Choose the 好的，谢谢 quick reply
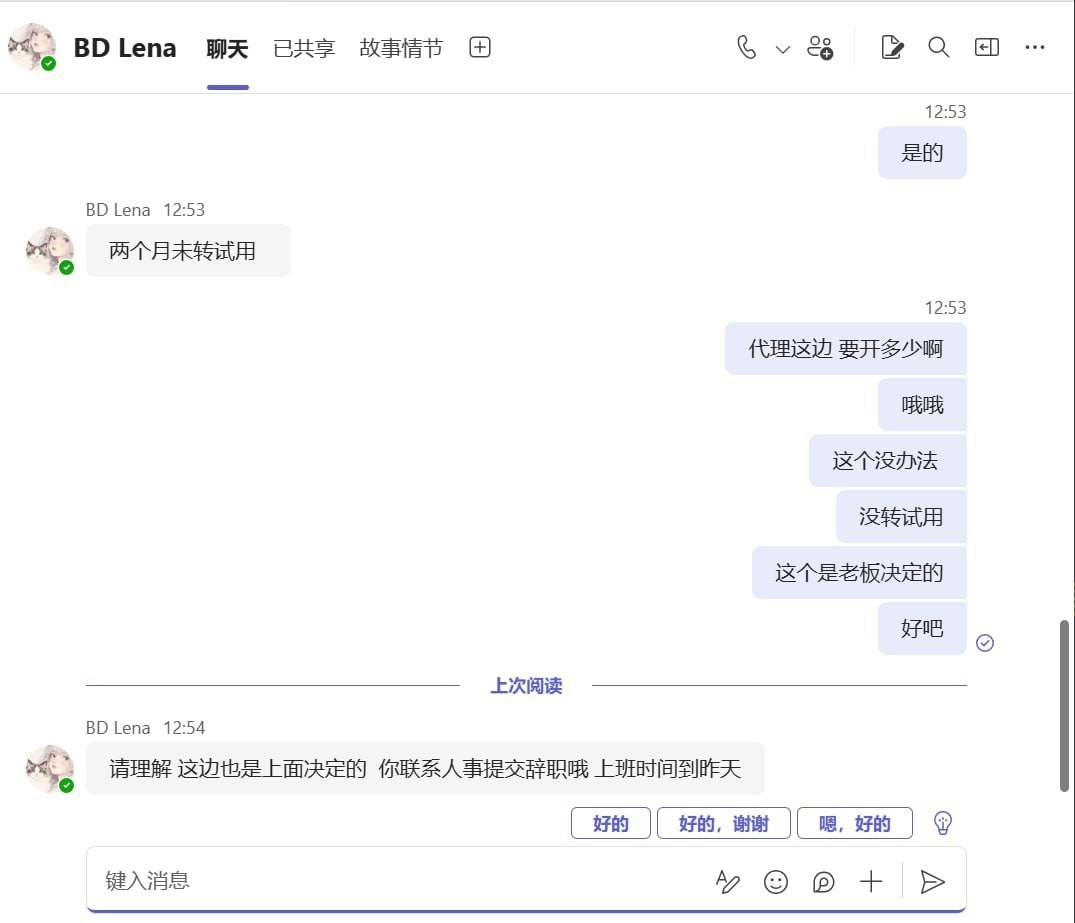The width and height of the screenshot is (1075, 923). click(723, 823)
